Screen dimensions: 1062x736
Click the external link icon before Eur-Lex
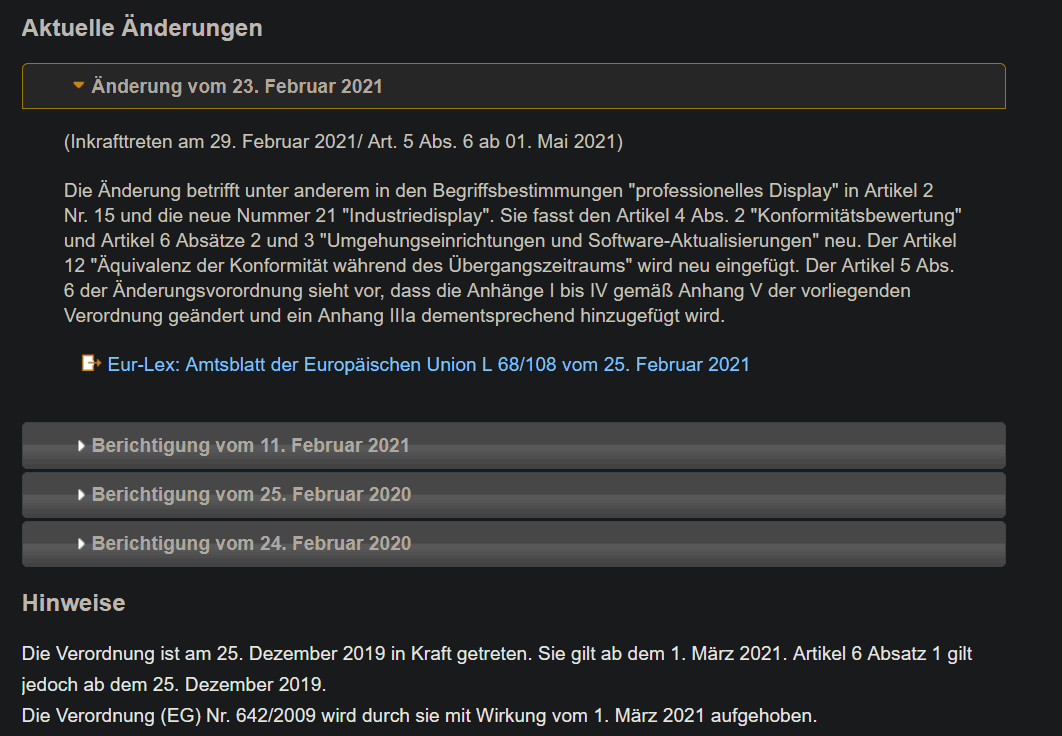(x=91, y=364)
